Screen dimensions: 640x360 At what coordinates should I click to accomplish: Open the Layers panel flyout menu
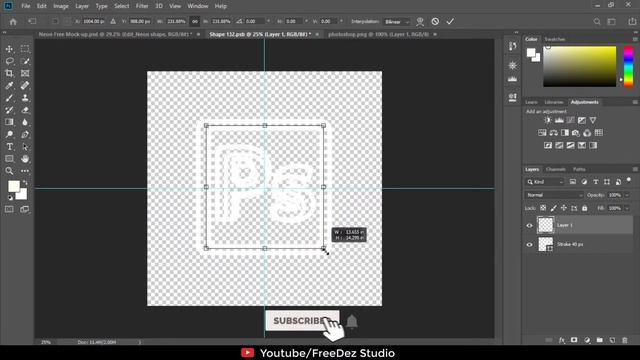pos(635,169)
